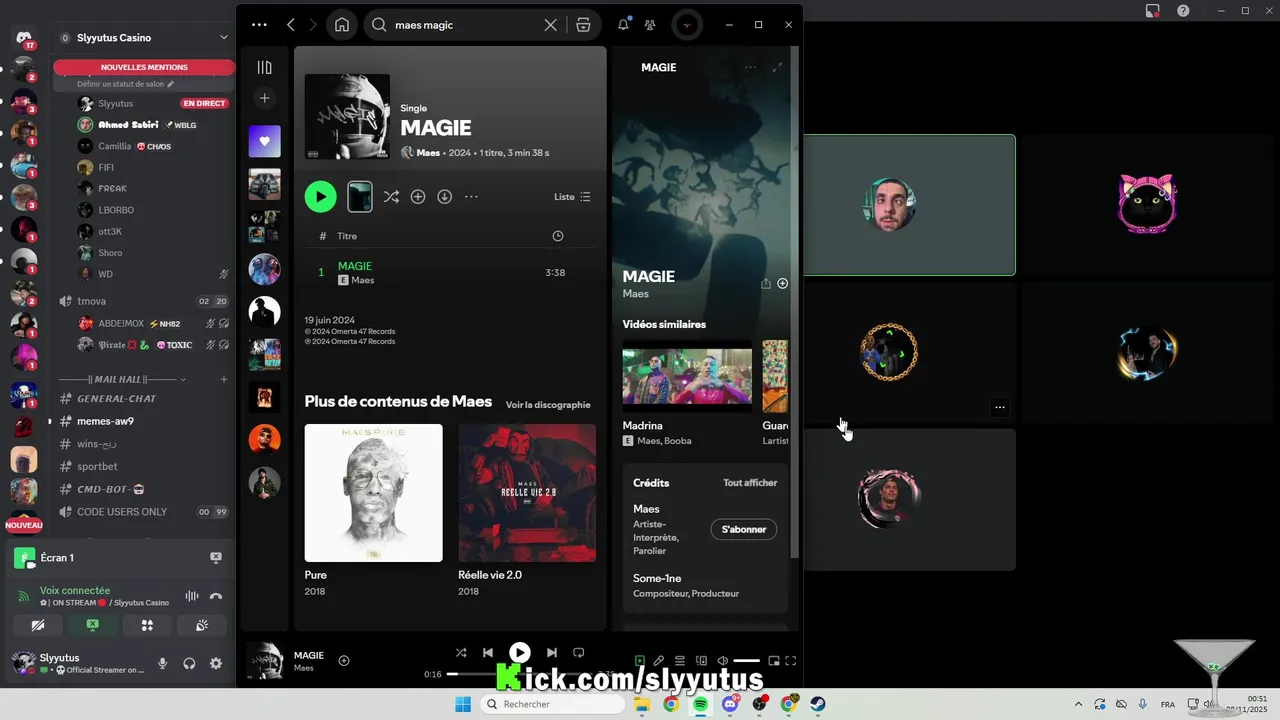Disconnect from Discord voice with hang-up icon

pos(215,597)
